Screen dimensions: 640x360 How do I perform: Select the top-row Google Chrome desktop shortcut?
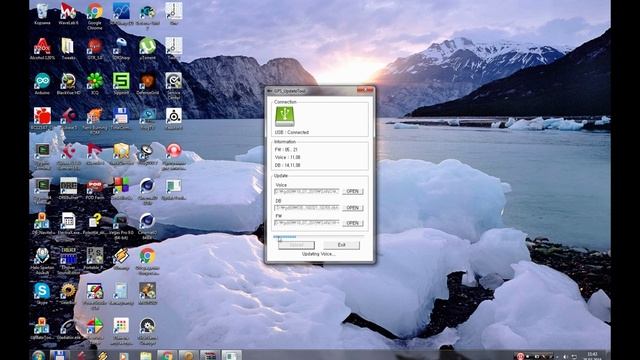95,16
